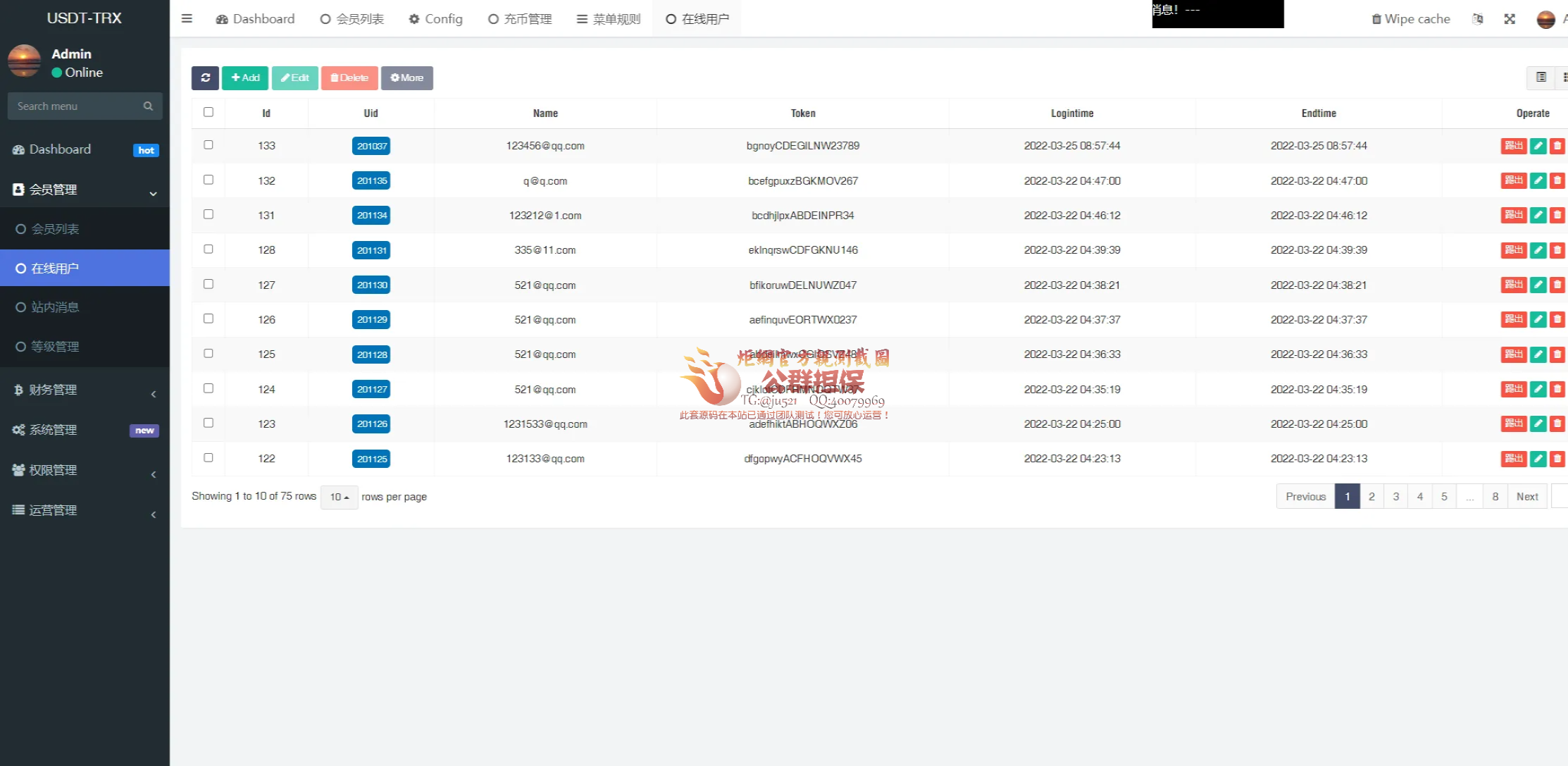Click the refresh table icon button
Image resolution: width=1568 pixels, height=766 pixels.
tap(205, 78)
